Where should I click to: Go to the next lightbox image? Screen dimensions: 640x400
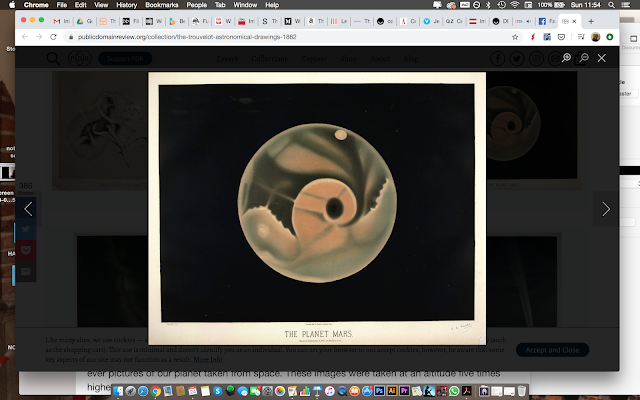(606, 209)
